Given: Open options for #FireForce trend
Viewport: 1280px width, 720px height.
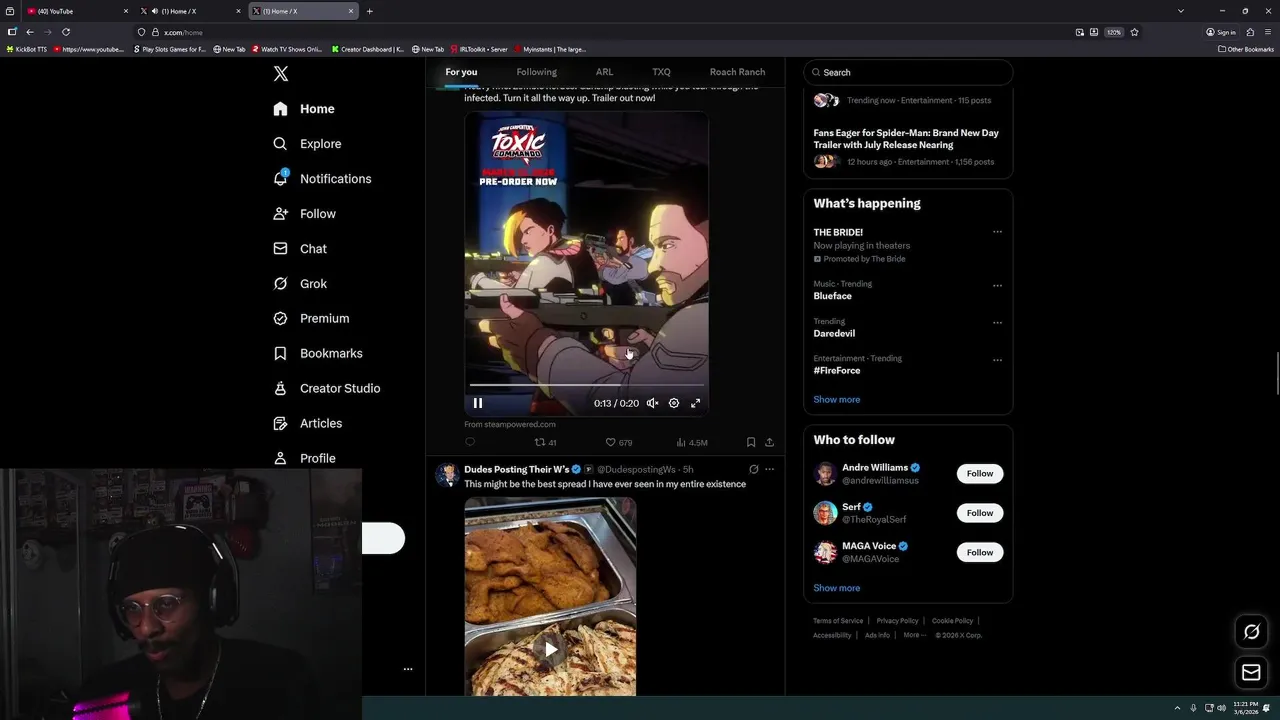Looking at the screenshot, I should coord(997,360).
